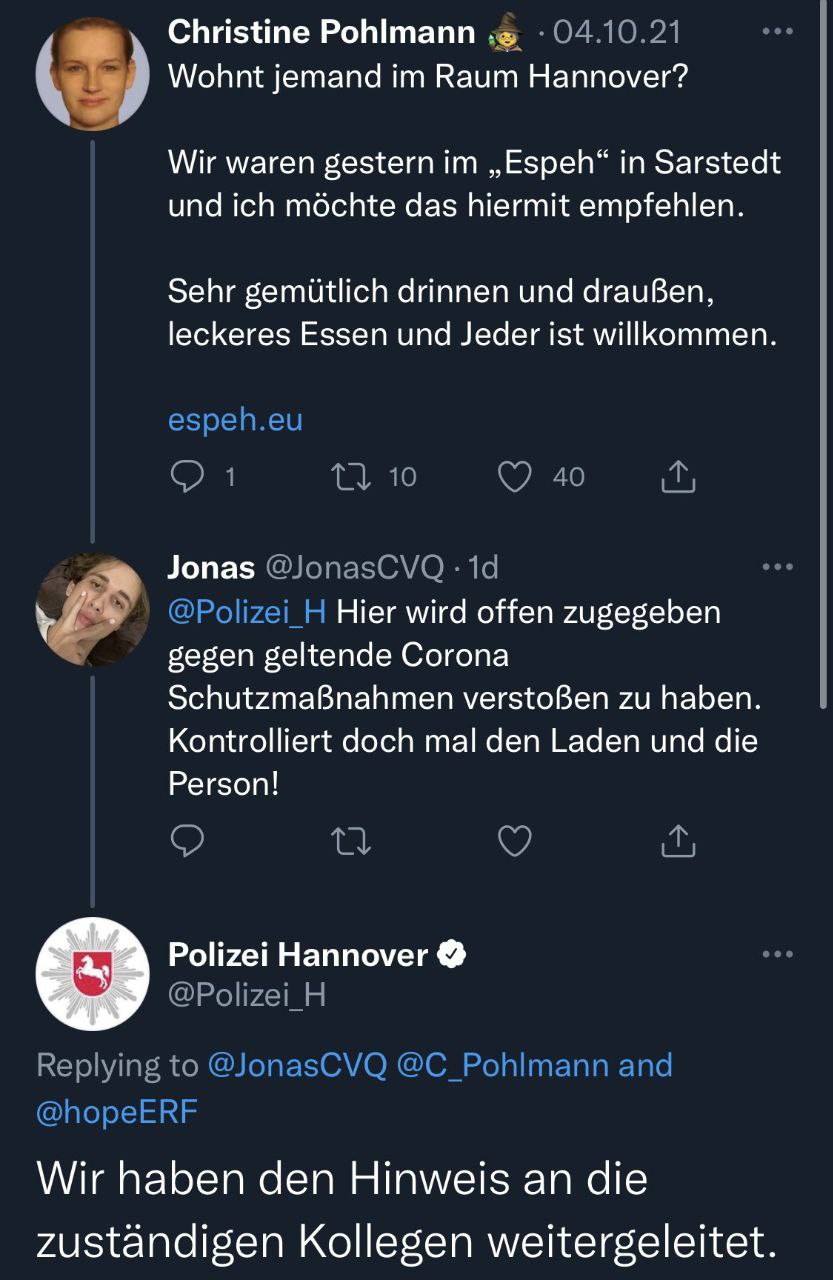Like Jonas's tweet
The height and width of the screenshot is (1280, 833).
point(514,842)
